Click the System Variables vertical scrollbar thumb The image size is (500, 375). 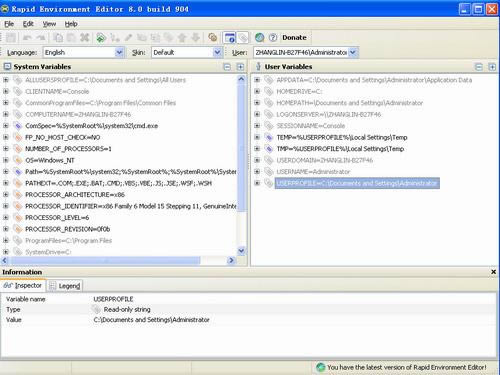(x=241, y=147)
